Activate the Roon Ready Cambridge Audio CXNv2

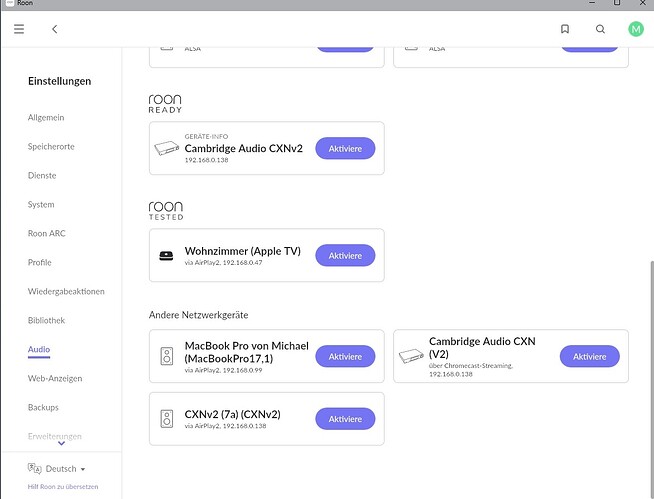point(345,148)
